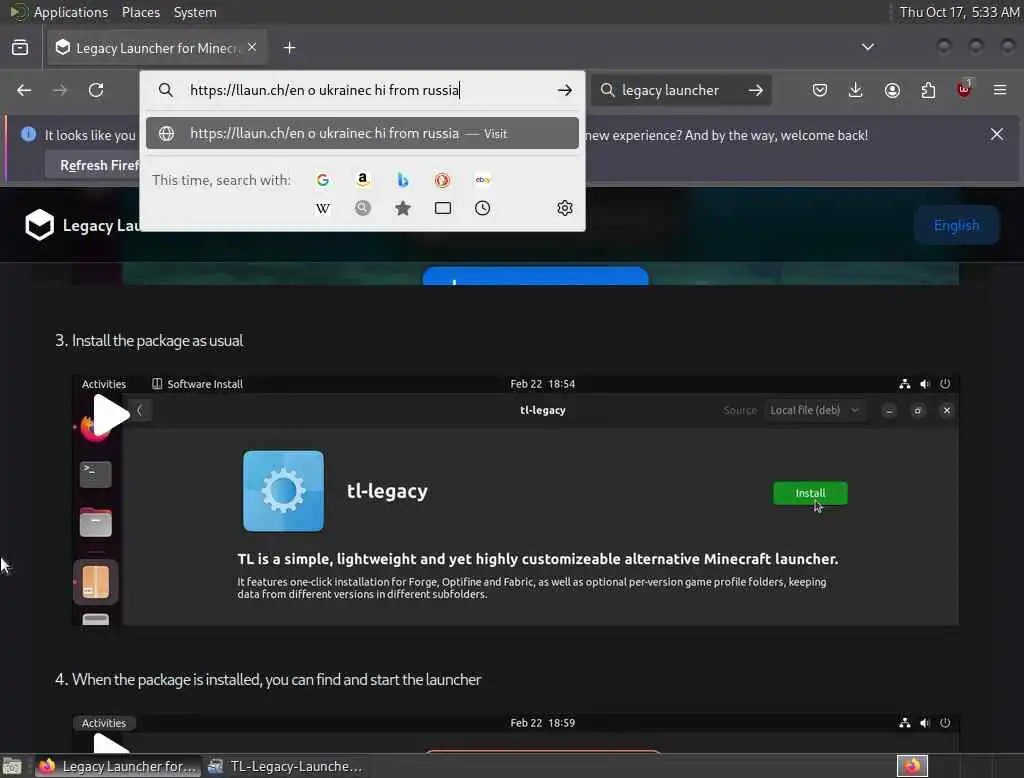Close the Legacy Launcher for Minecraft tab
The height and width of the screenshot is (778, 1024).
point(252,48)
